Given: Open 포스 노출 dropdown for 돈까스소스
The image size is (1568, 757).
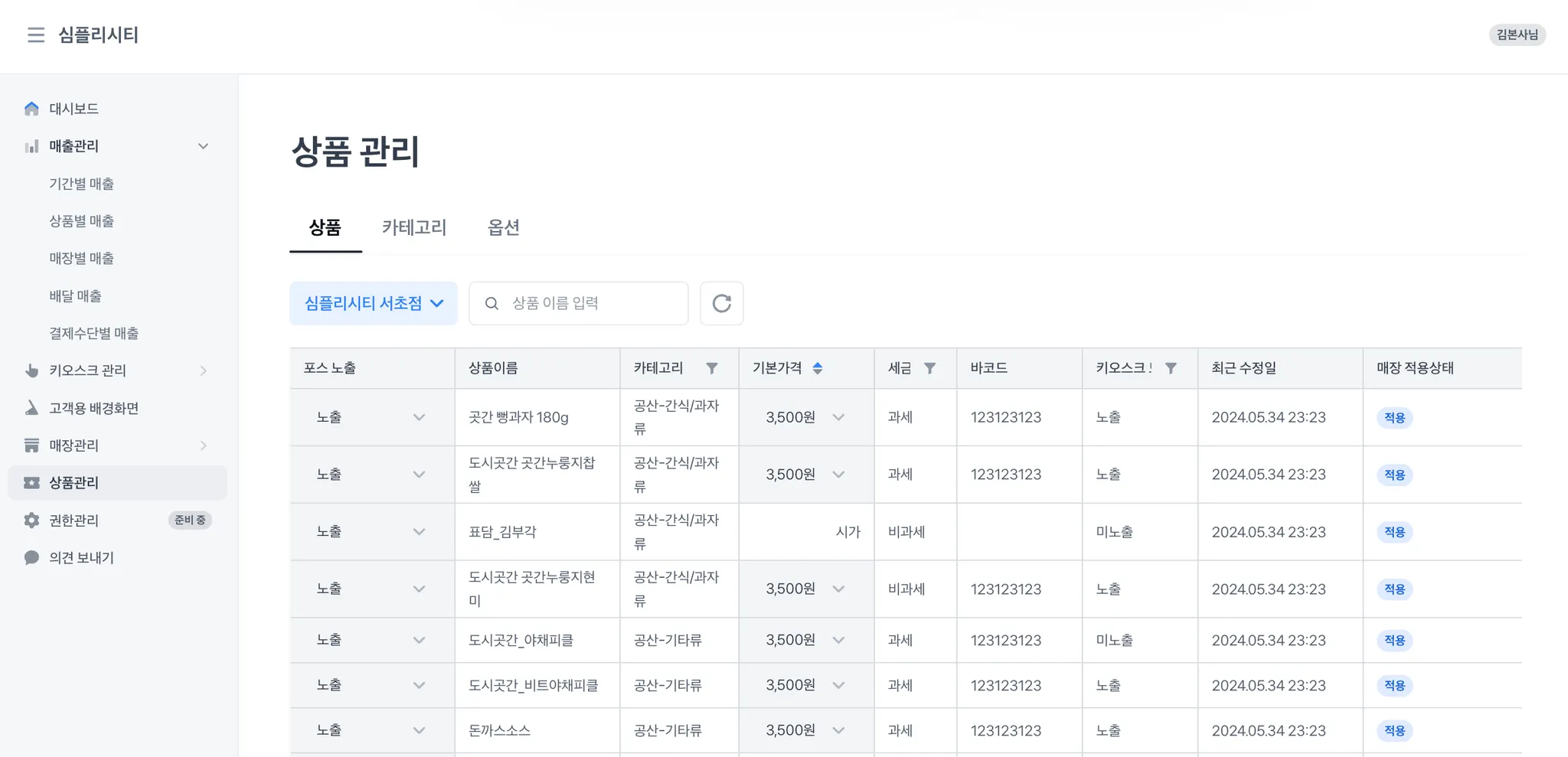Looking at the screenshot, I should pyautogui.click(x=372, y=730).
